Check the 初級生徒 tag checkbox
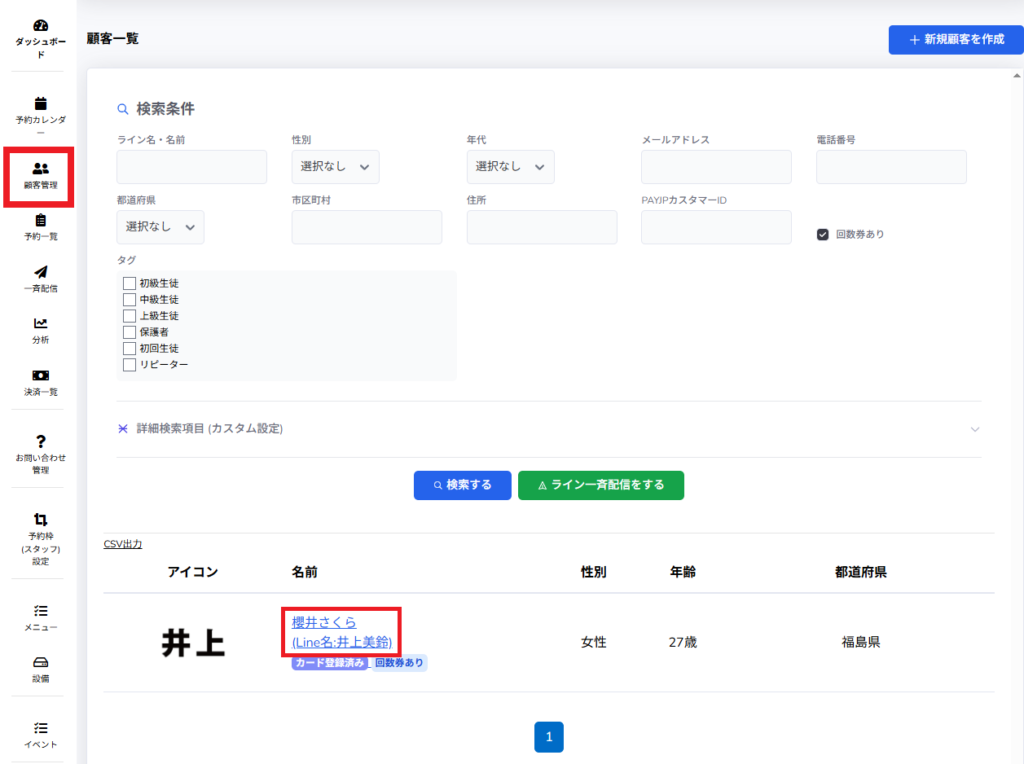Viewport: 1024px width, 764px height. click(x=129, y=283)
